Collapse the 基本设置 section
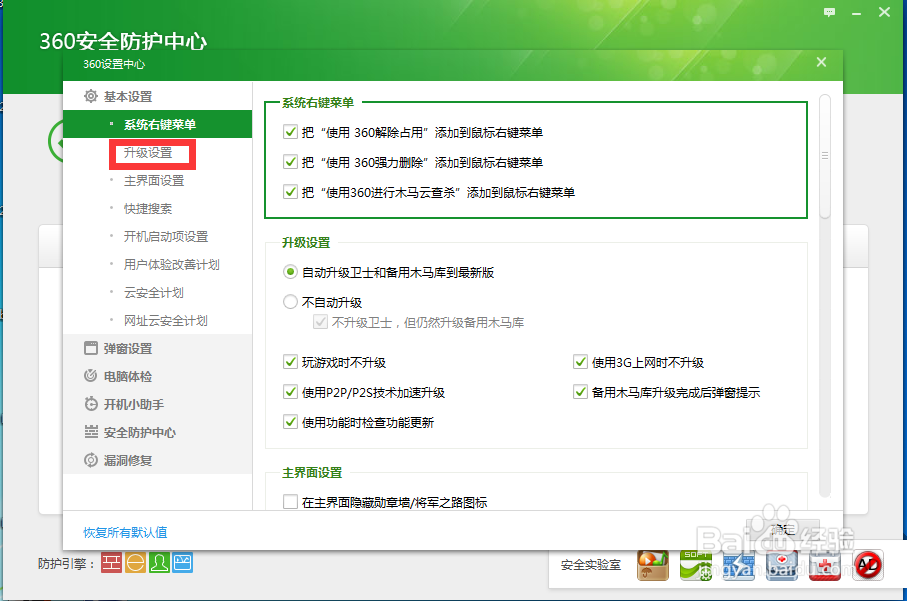907x601 pixels. tap(128, 97)
